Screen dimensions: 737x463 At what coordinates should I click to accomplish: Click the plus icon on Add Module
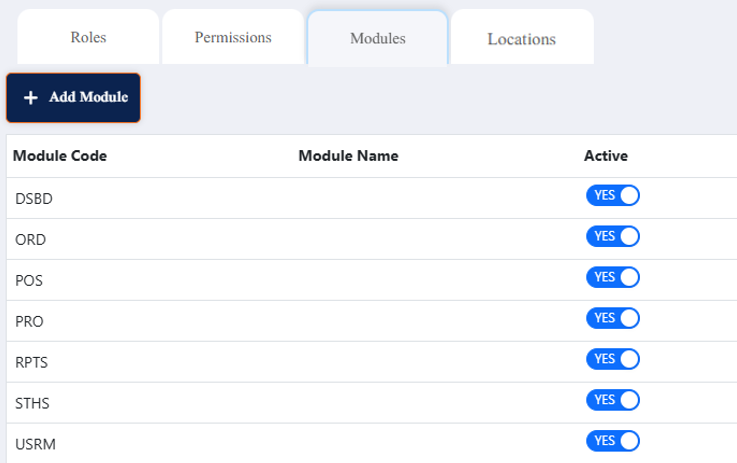pos(31,98)
